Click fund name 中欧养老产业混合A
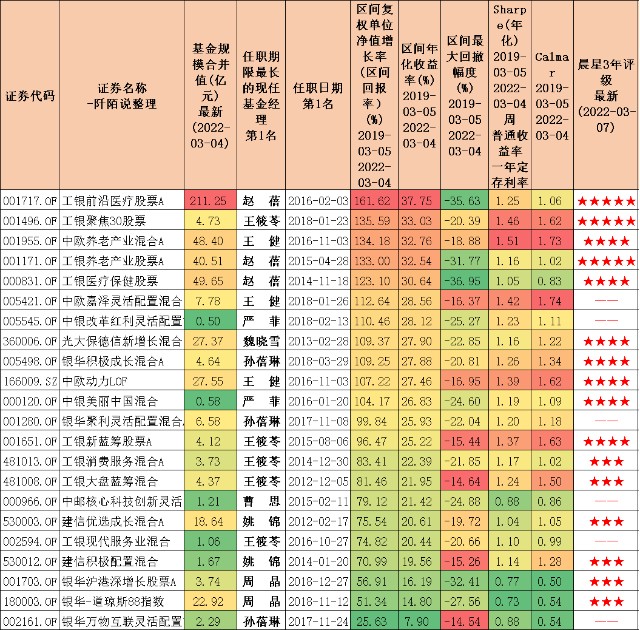 coord(122,240)
